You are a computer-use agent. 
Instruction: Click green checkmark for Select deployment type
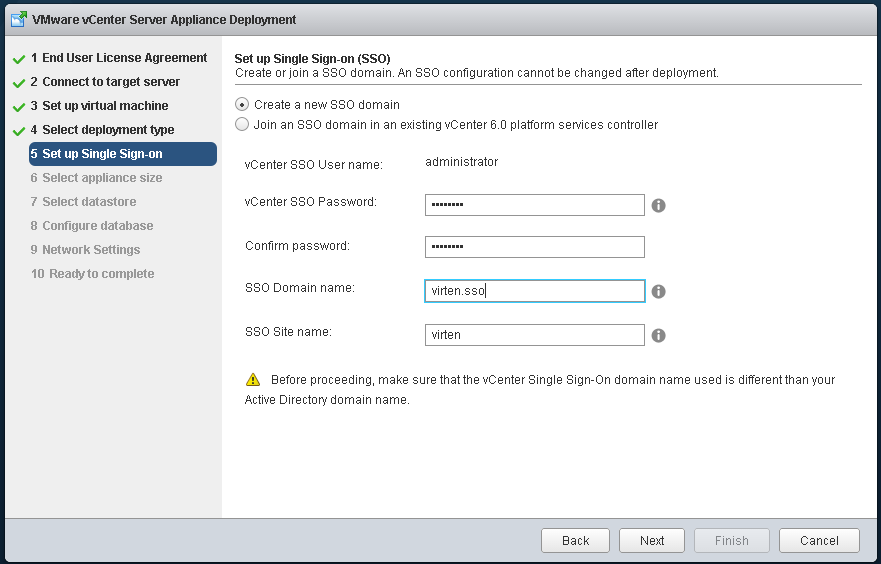19,131
